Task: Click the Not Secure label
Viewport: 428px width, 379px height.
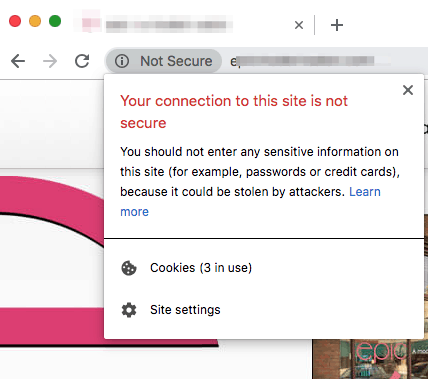Action: [x=176, y=61]
